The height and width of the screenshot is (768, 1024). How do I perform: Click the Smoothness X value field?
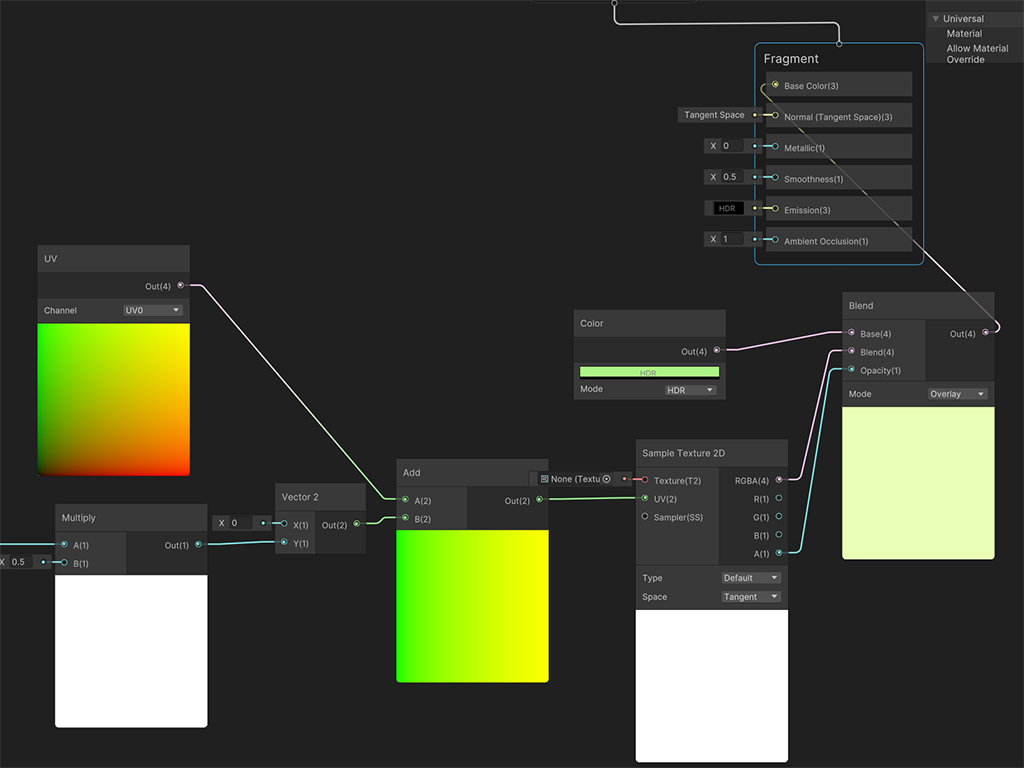(733, 177)
